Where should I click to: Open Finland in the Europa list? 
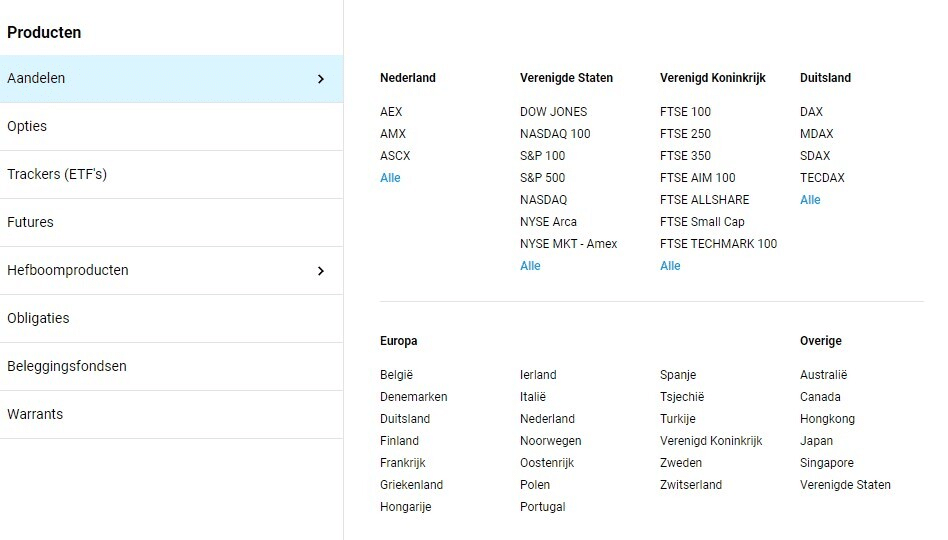pyautogui.click(x=399, y=441)
